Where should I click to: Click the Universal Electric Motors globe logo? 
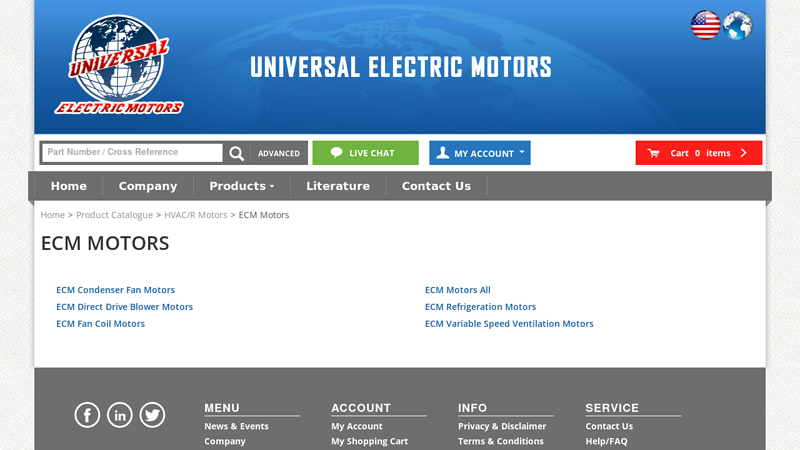click(119, 64)
